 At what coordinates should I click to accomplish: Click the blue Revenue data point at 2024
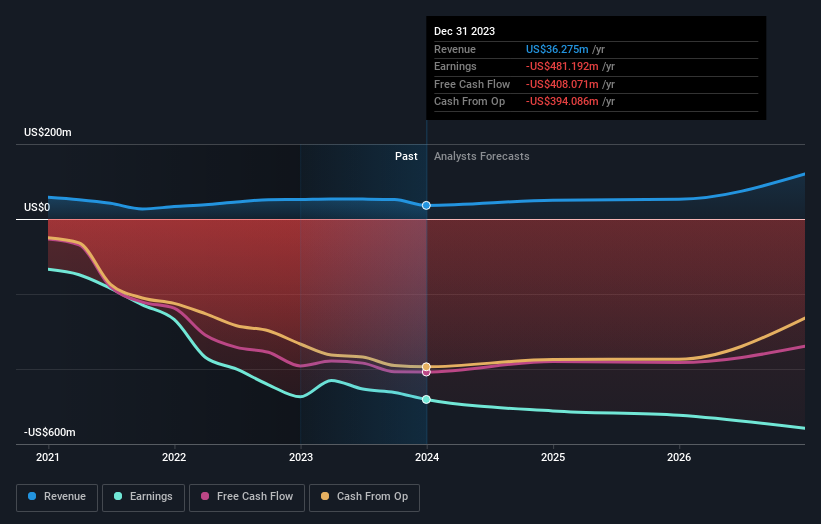pyautogui.click(x=426, y=205)
